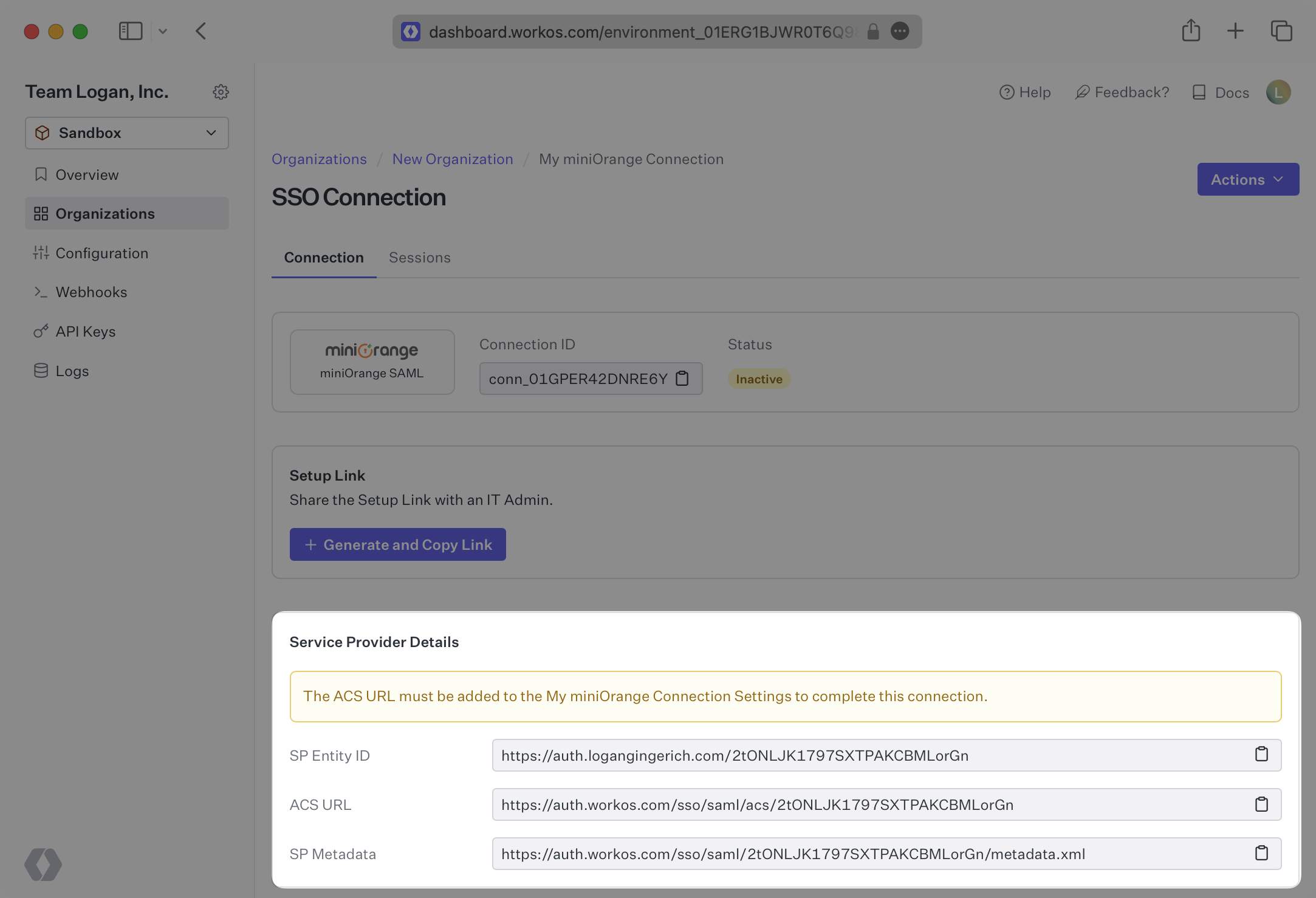
Task: Open API Keys in sidebar
Action: coord(86,332)
